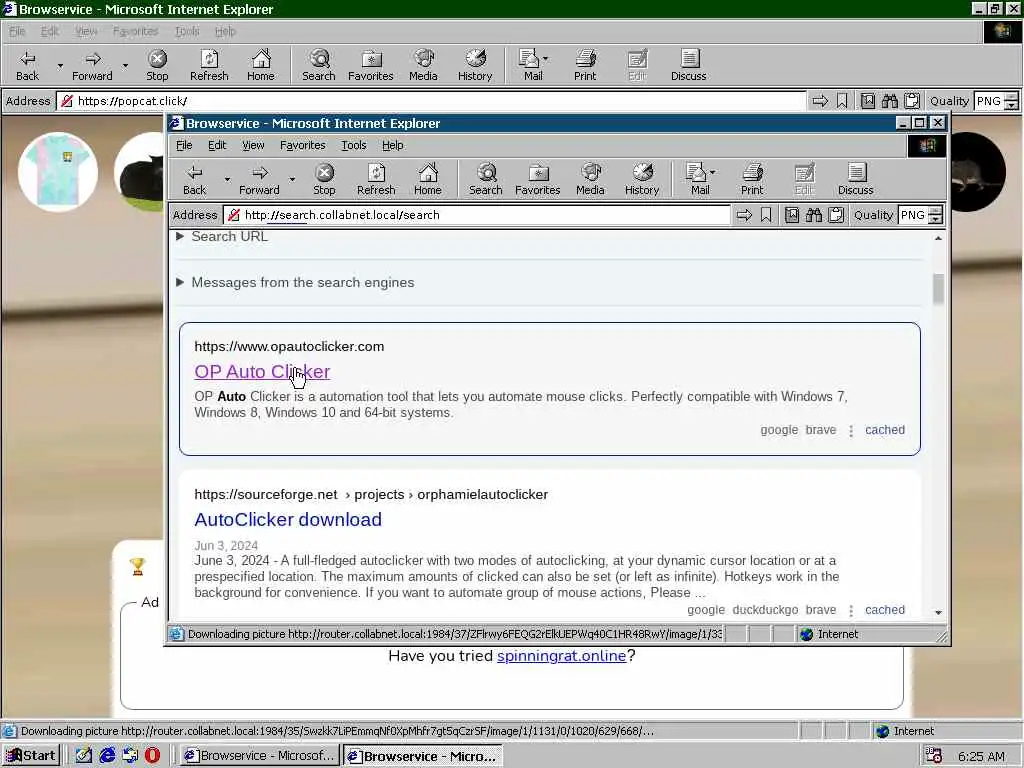Click bookmark icon beside front window address bar
The height and width of the screenshot is (768, 1024).
766,215
